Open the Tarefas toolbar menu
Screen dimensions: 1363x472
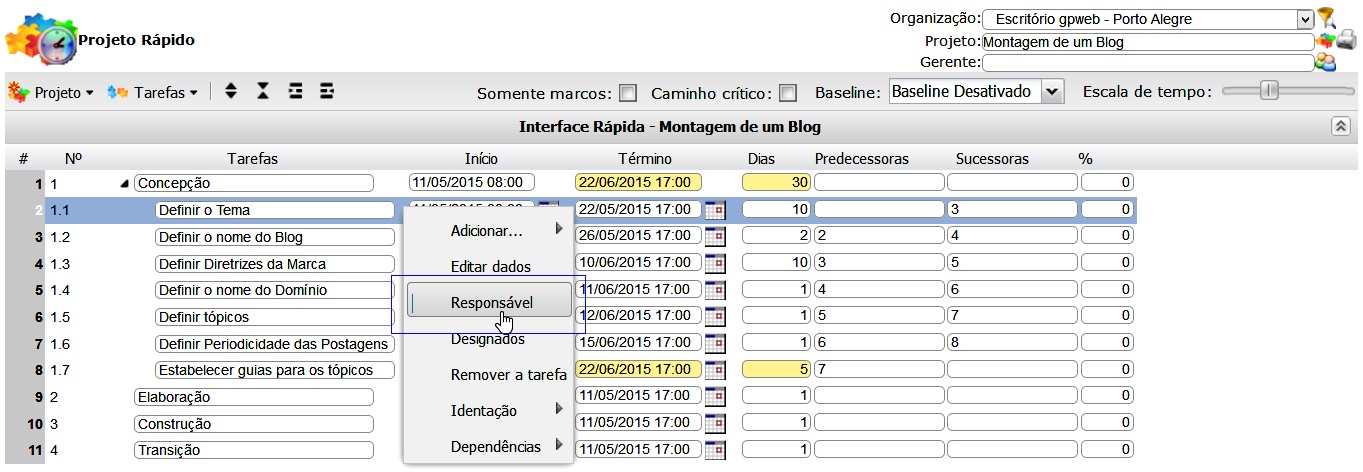click(151, 92)
